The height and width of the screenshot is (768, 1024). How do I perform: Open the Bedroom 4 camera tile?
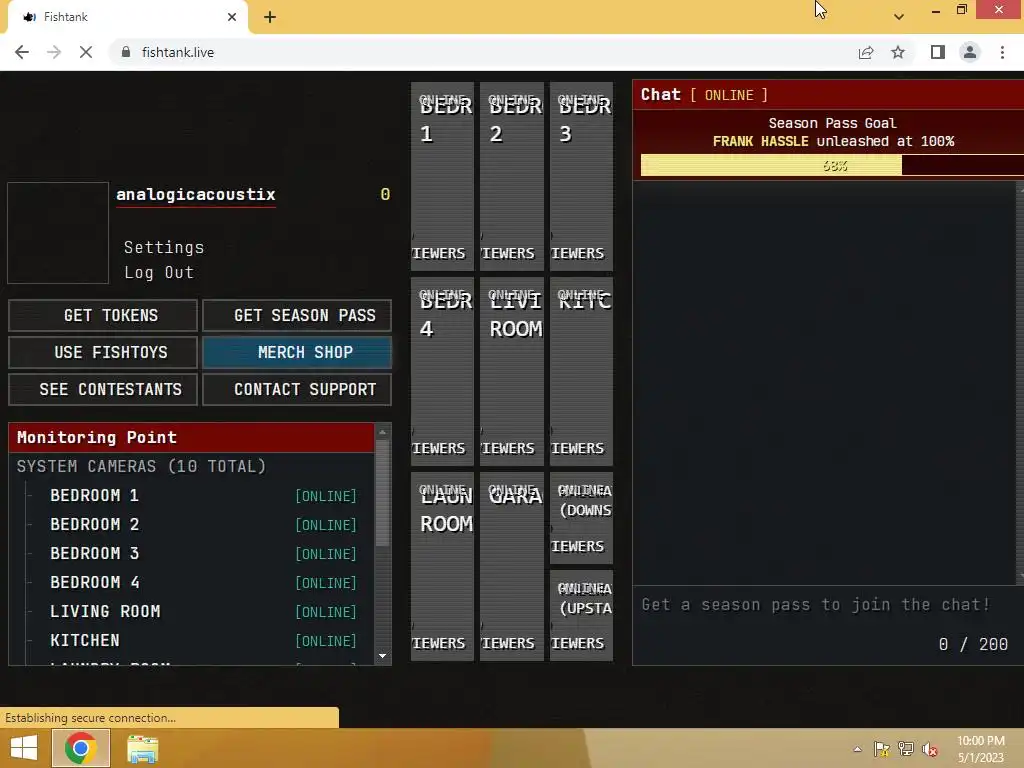tap(442, 372)
